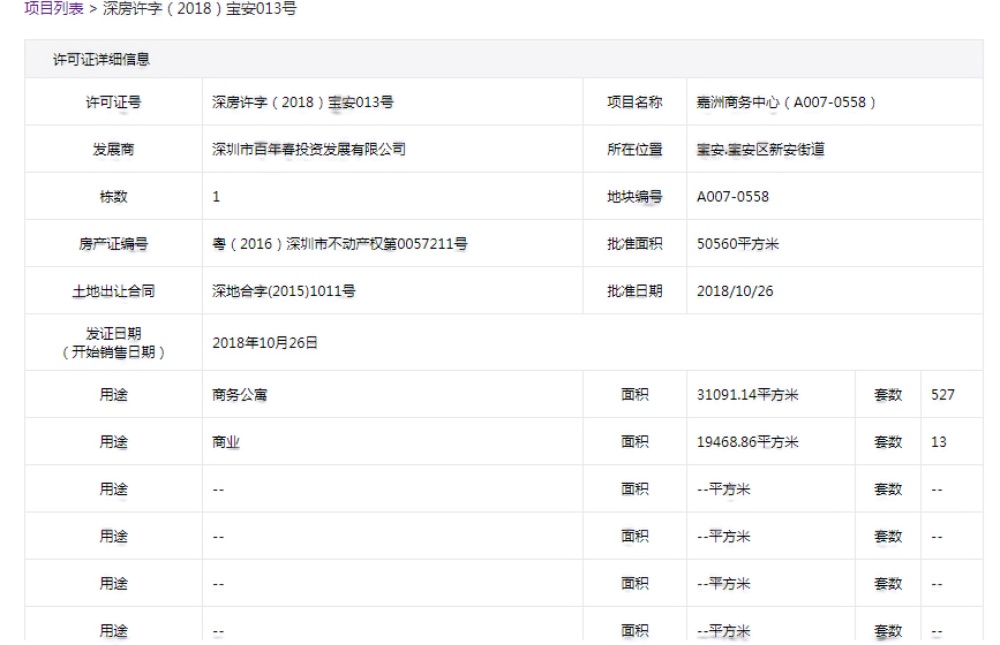The image size is (1000, 645).
Task: Select area value 31091.14平方米
Action: [x=747, y=395]
